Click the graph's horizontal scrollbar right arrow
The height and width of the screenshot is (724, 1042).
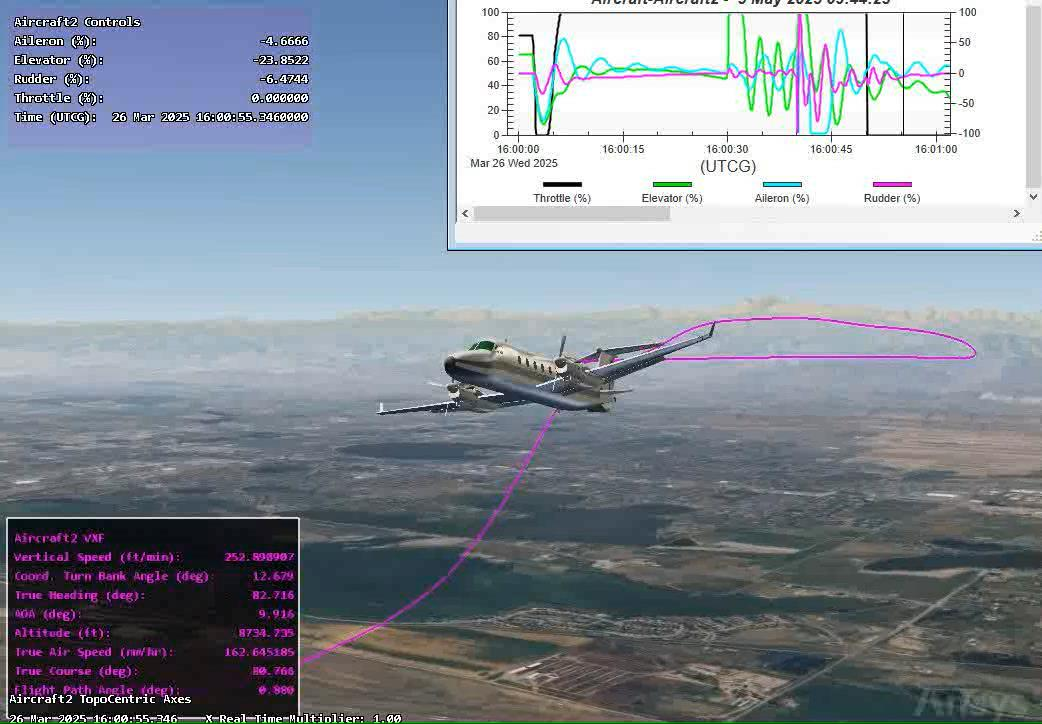coord(1016,213)
